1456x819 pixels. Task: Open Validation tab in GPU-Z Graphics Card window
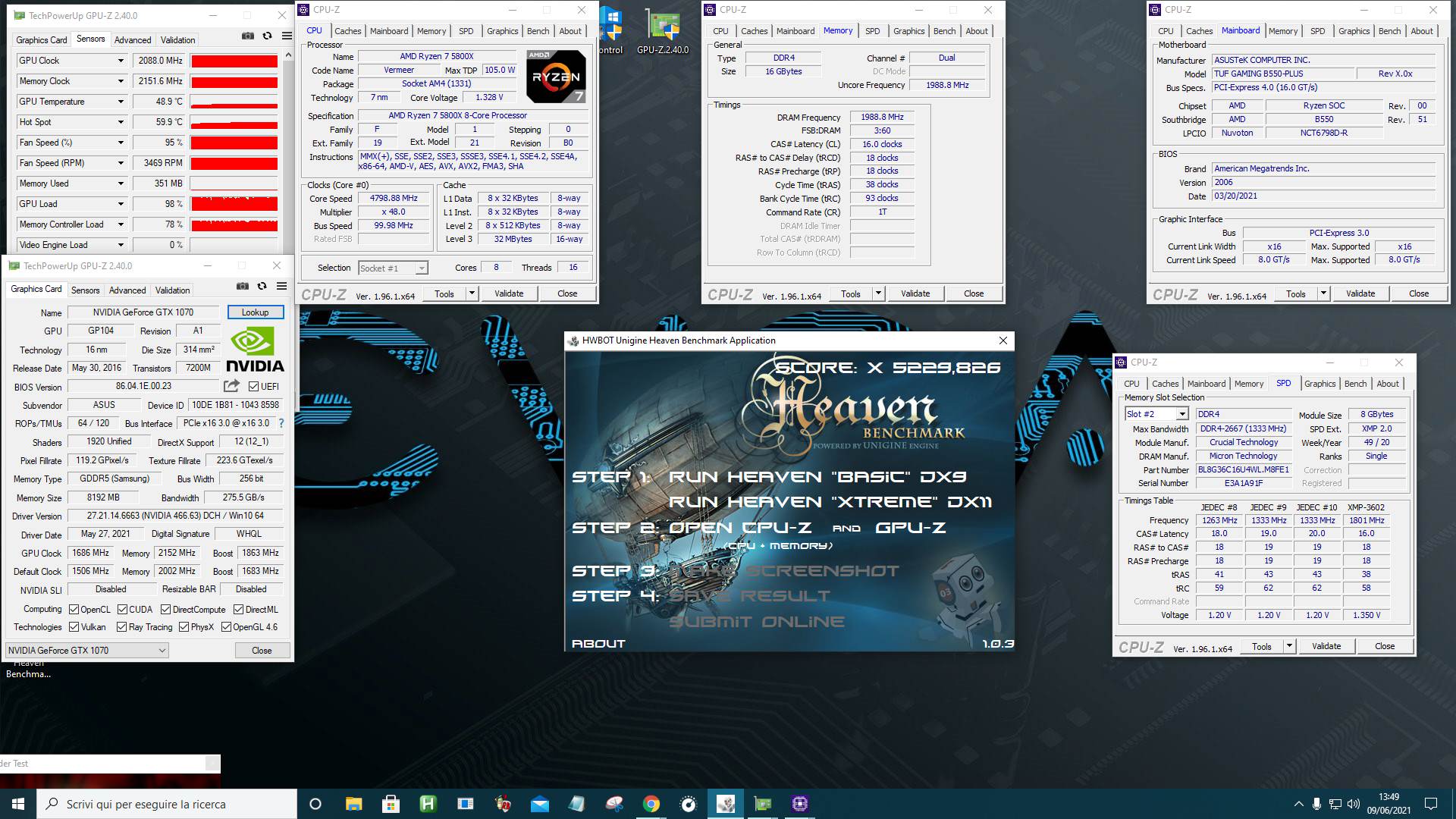(173, 290)
